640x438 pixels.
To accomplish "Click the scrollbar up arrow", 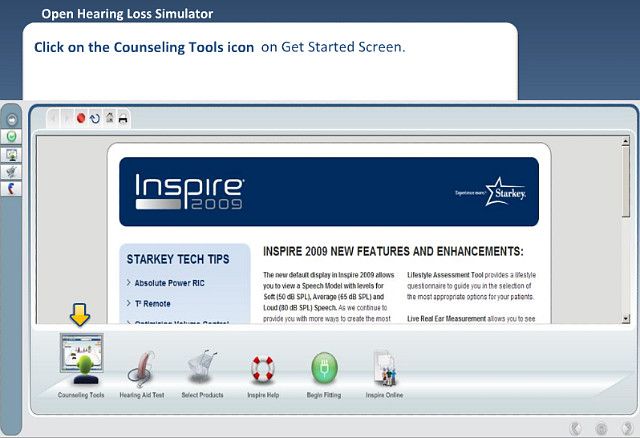I will pos(625,141).
